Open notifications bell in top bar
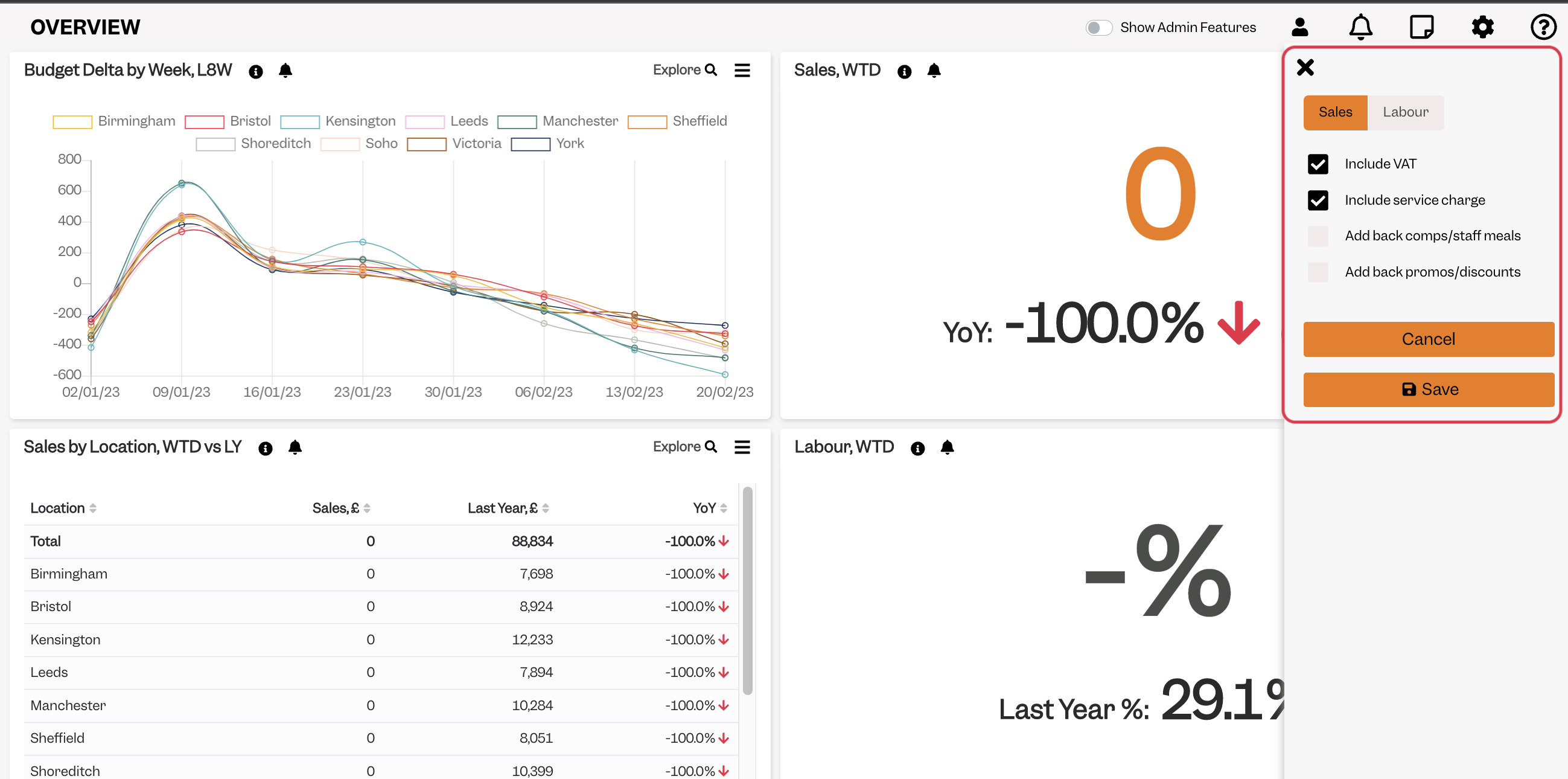The width and height of the screenshot is (1568, 779). (x=1360, y=27)
